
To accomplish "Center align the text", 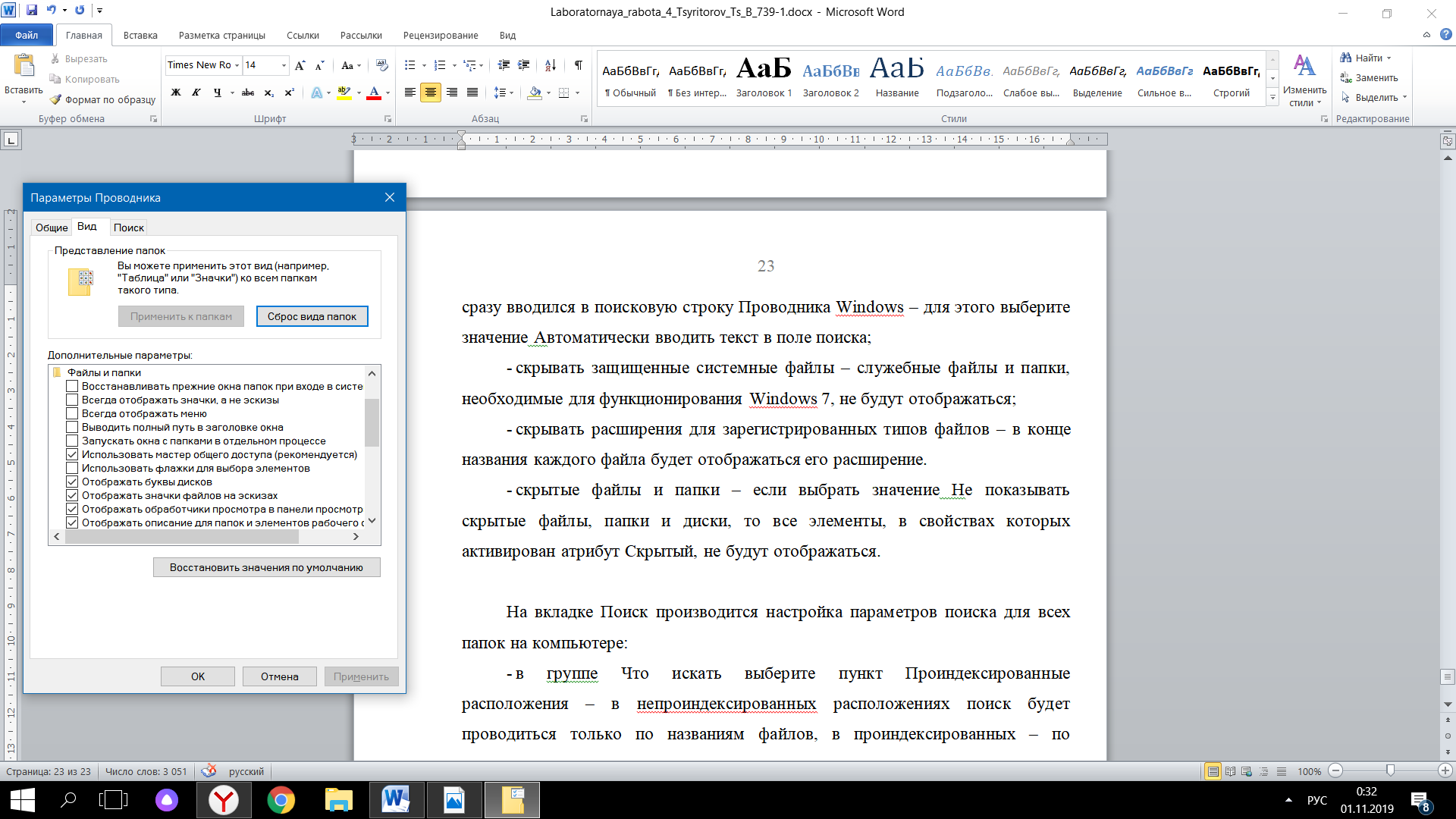I will click(x=431, y=93).
